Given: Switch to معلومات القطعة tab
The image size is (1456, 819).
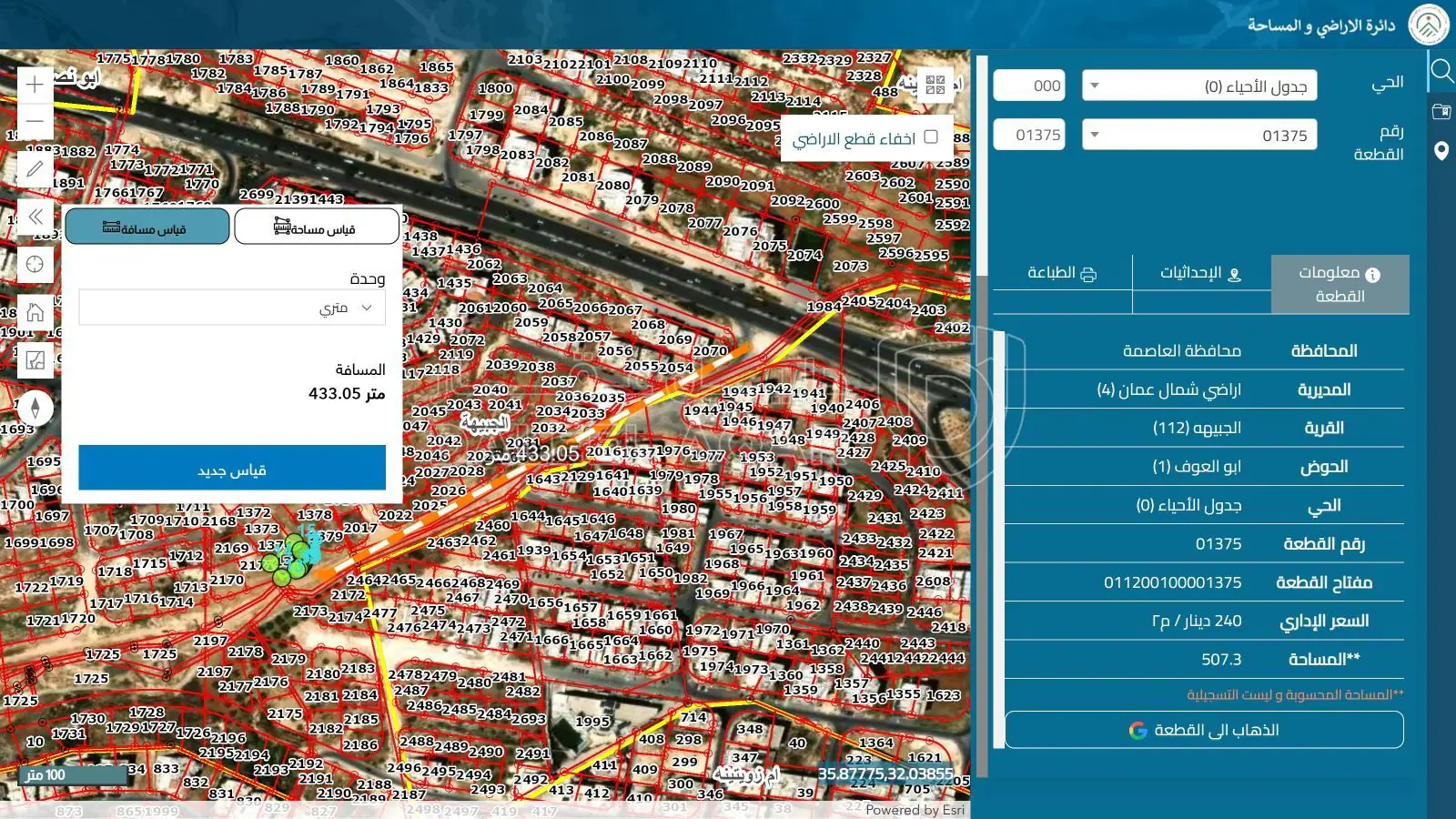Looking at the screenshot, I should click(1340, 284).
